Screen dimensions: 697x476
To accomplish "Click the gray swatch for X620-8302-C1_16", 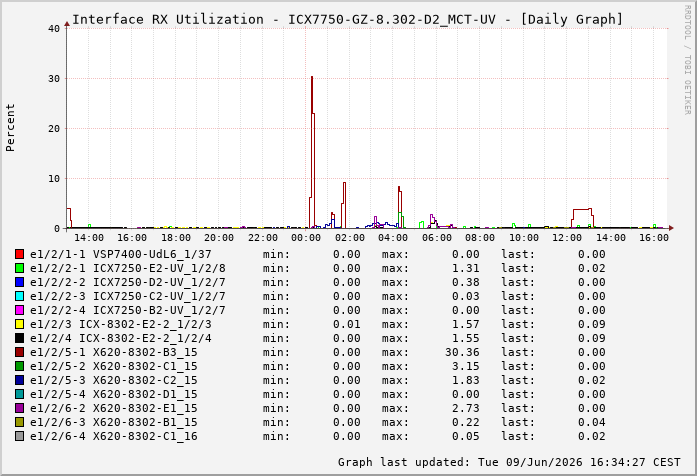I will tap(19, 436).
